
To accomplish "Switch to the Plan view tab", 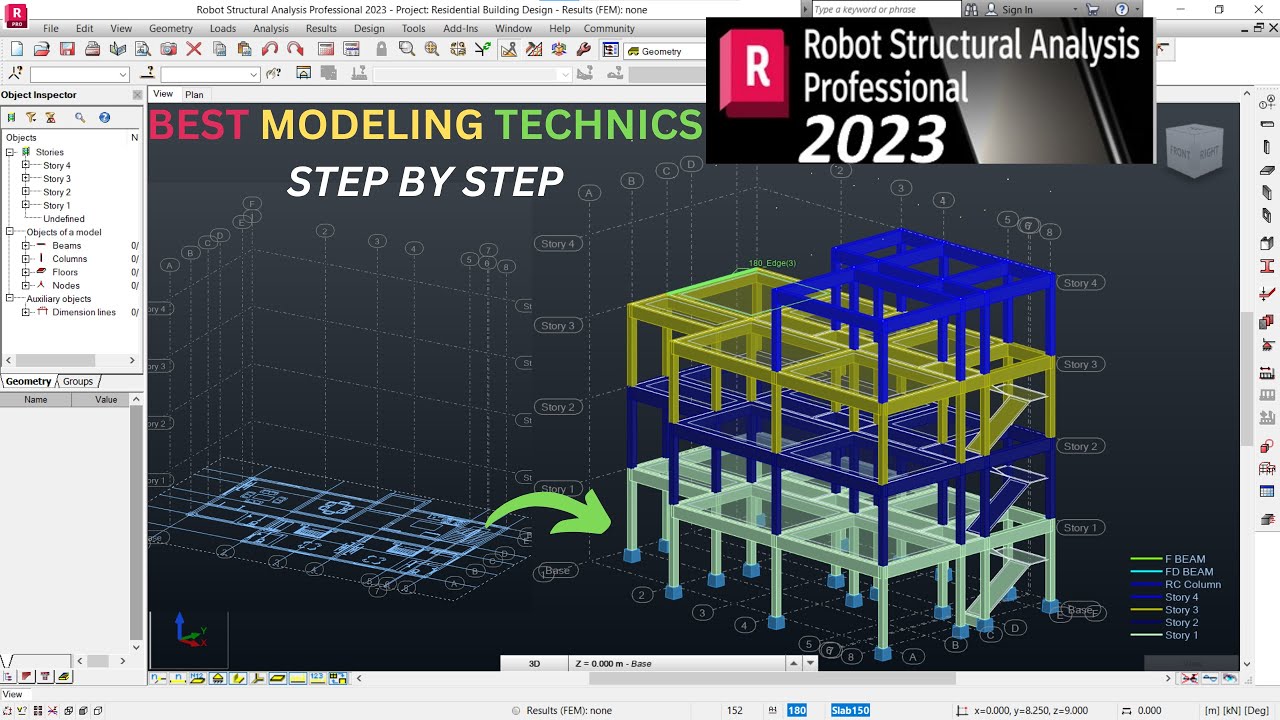I will click(194, 94).
